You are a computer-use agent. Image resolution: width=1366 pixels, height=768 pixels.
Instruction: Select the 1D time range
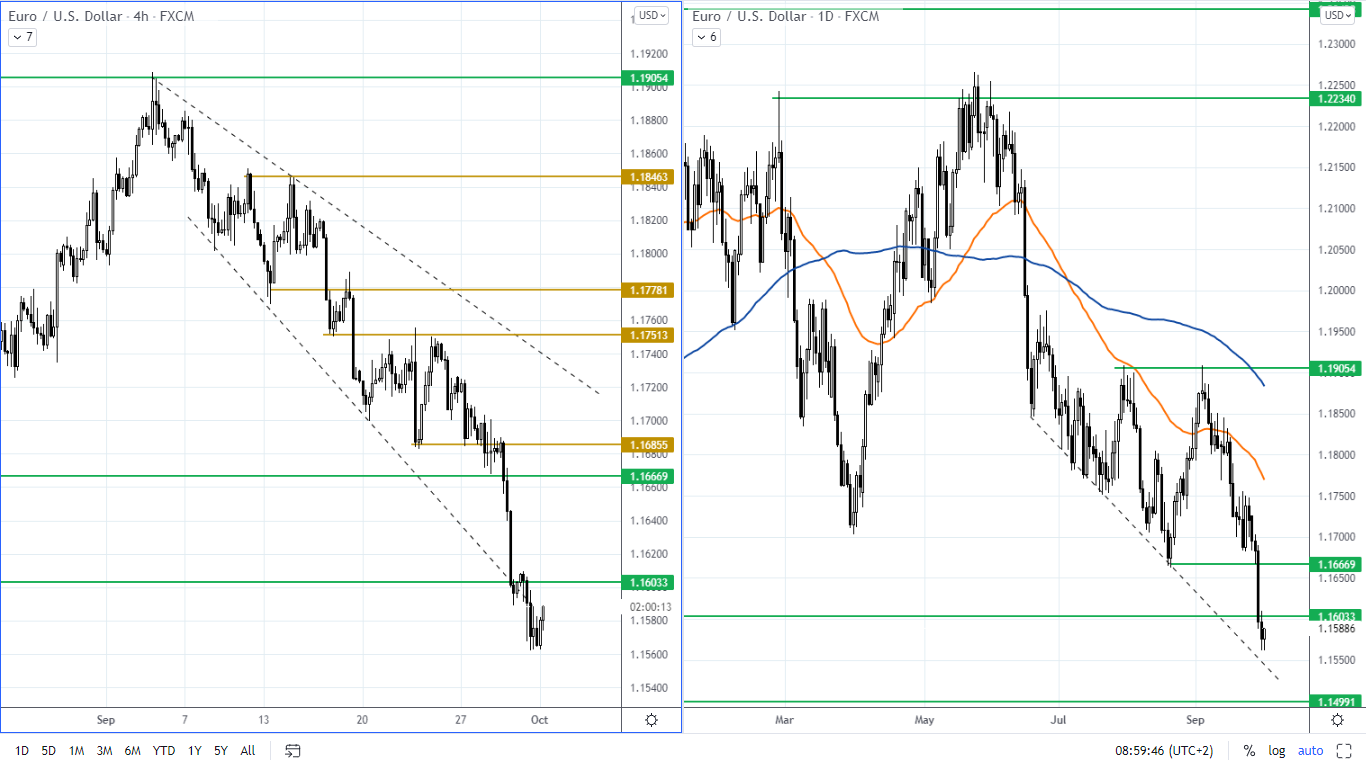click(22, 750)
